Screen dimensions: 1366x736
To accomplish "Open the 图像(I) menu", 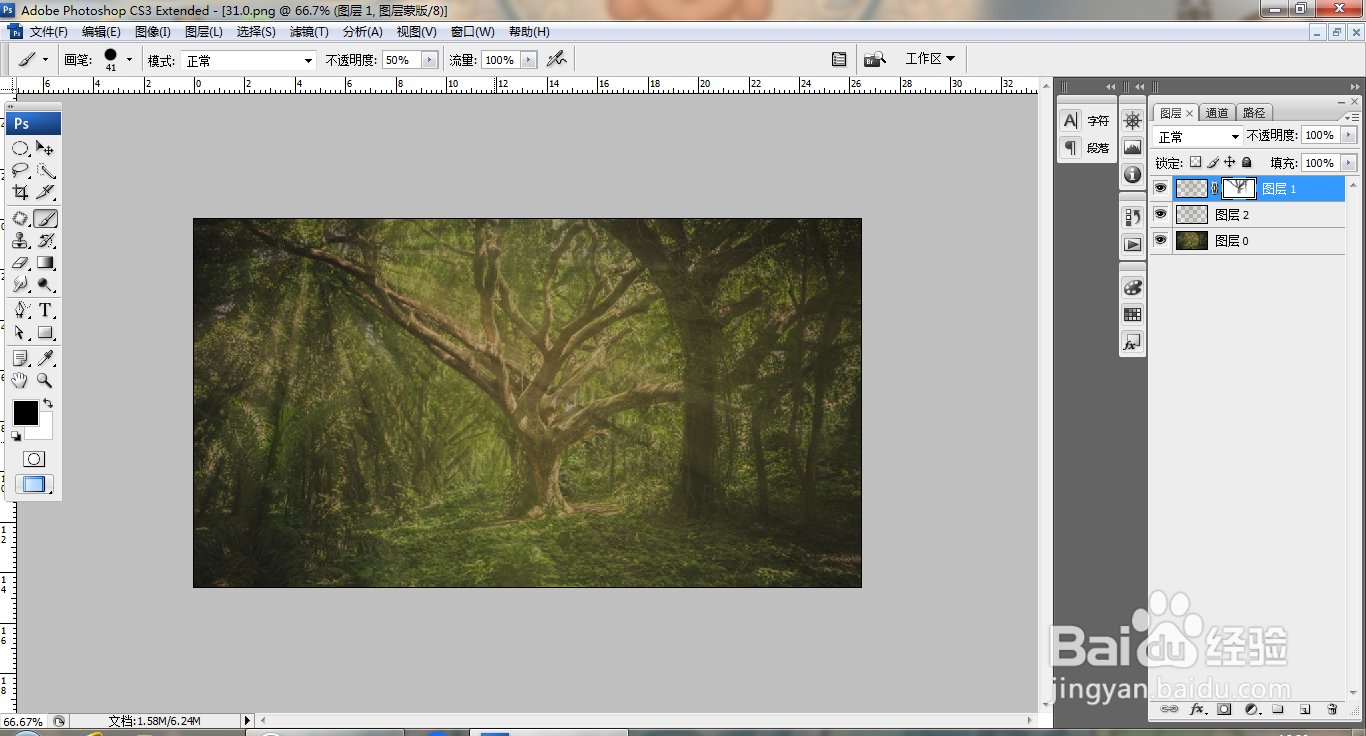I will (x=152, y=32).
